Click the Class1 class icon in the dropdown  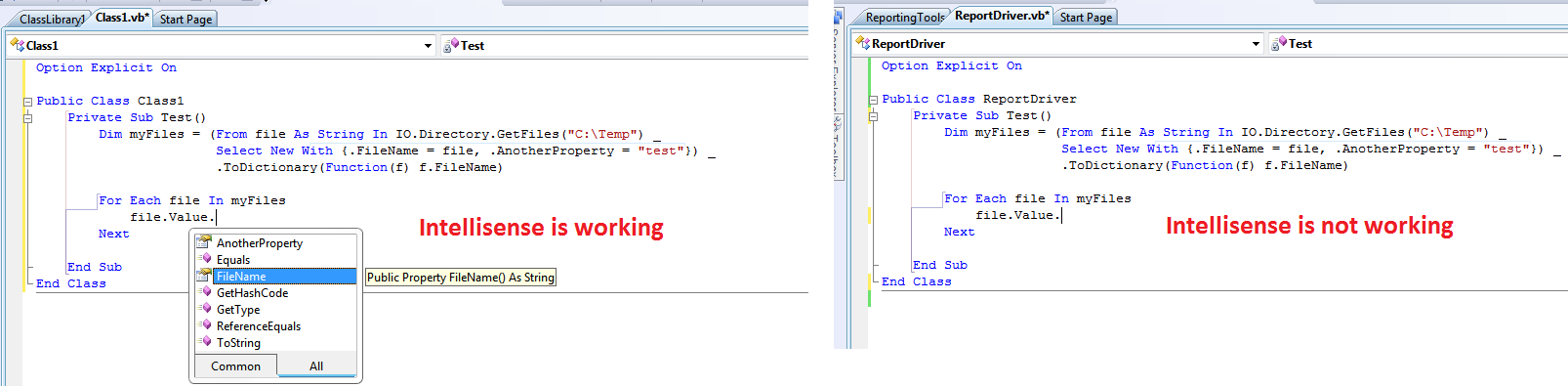[17, 45]
